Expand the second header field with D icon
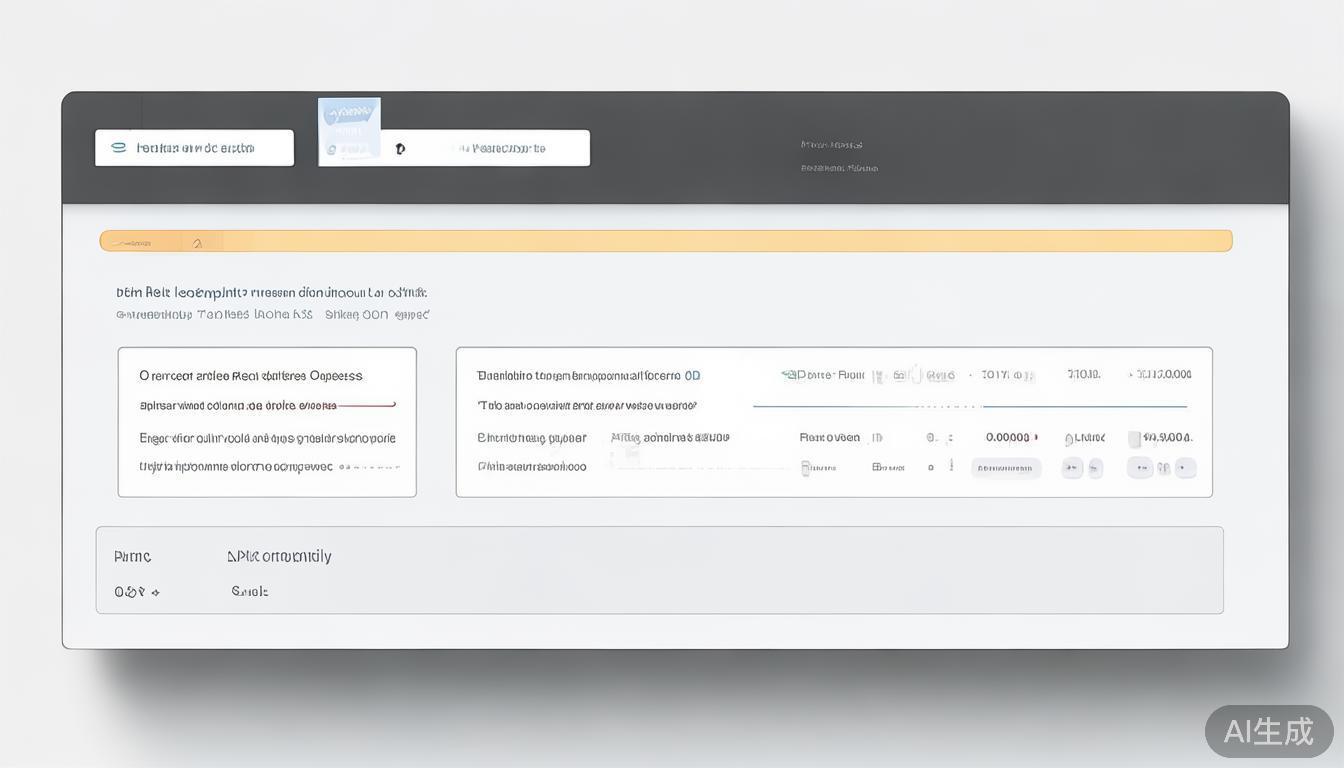This screenshot has height=768, width=1344. click(x=490, y=148)
